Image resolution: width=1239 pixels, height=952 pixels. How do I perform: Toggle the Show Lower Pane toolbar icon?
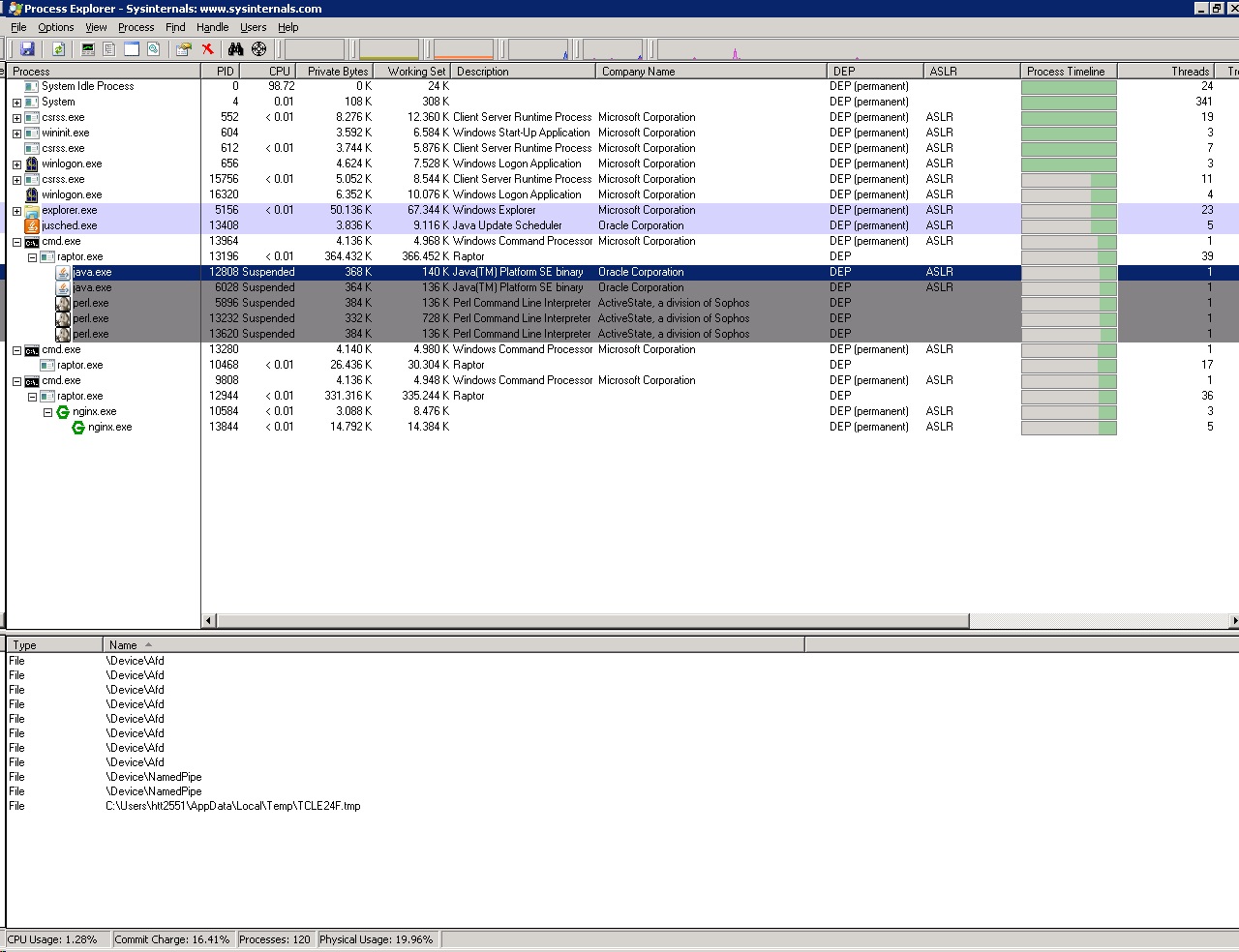pos(132,48)
